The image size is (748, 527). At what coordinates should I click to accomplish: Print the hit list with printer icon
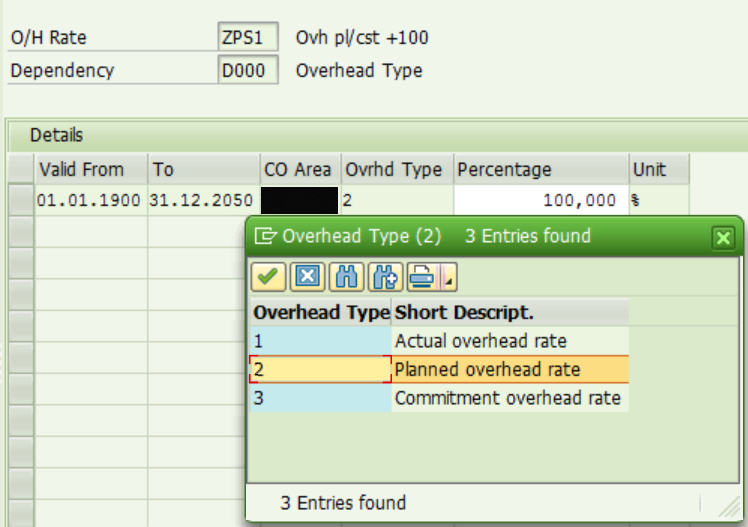pos(423,277)
